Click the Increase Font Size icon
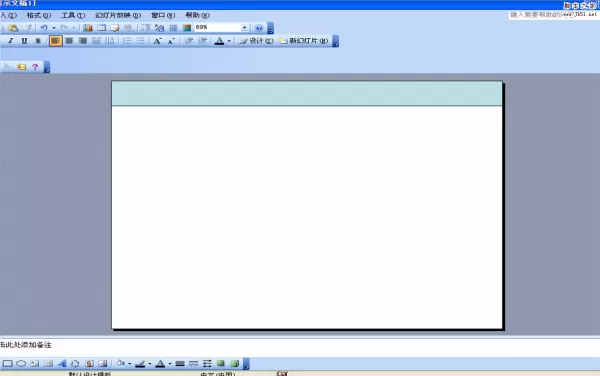600x376 pixels. pos(157,41)
